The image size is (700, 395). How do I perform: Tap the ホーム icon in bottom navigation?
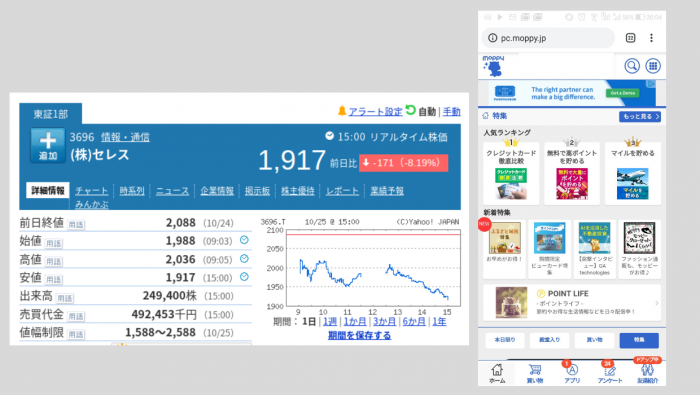pyautogui.click(x=497, y=374)
